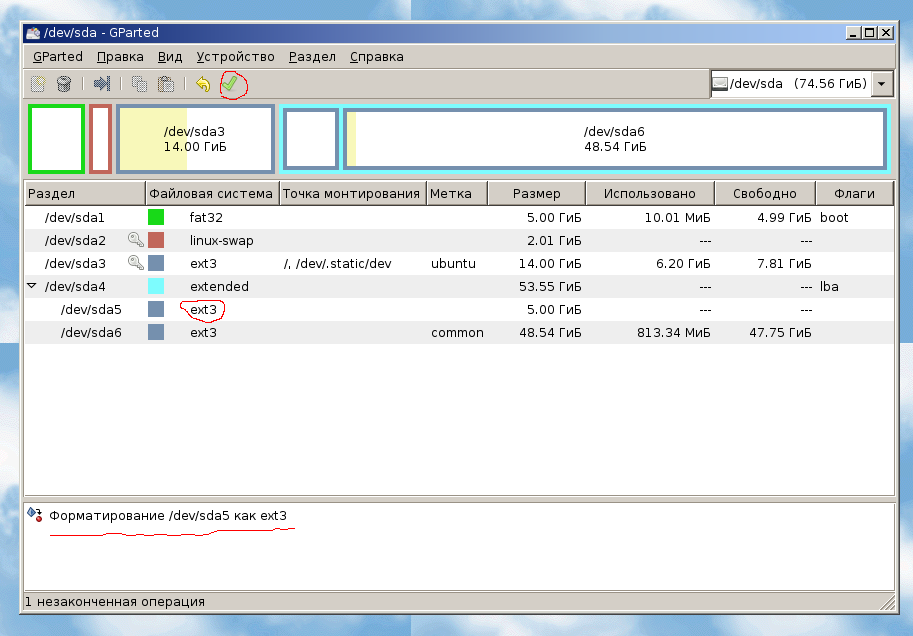
Task: Click key icon on /dev/sda3 row
Action: pyautogui.click(x=136, y=263)
